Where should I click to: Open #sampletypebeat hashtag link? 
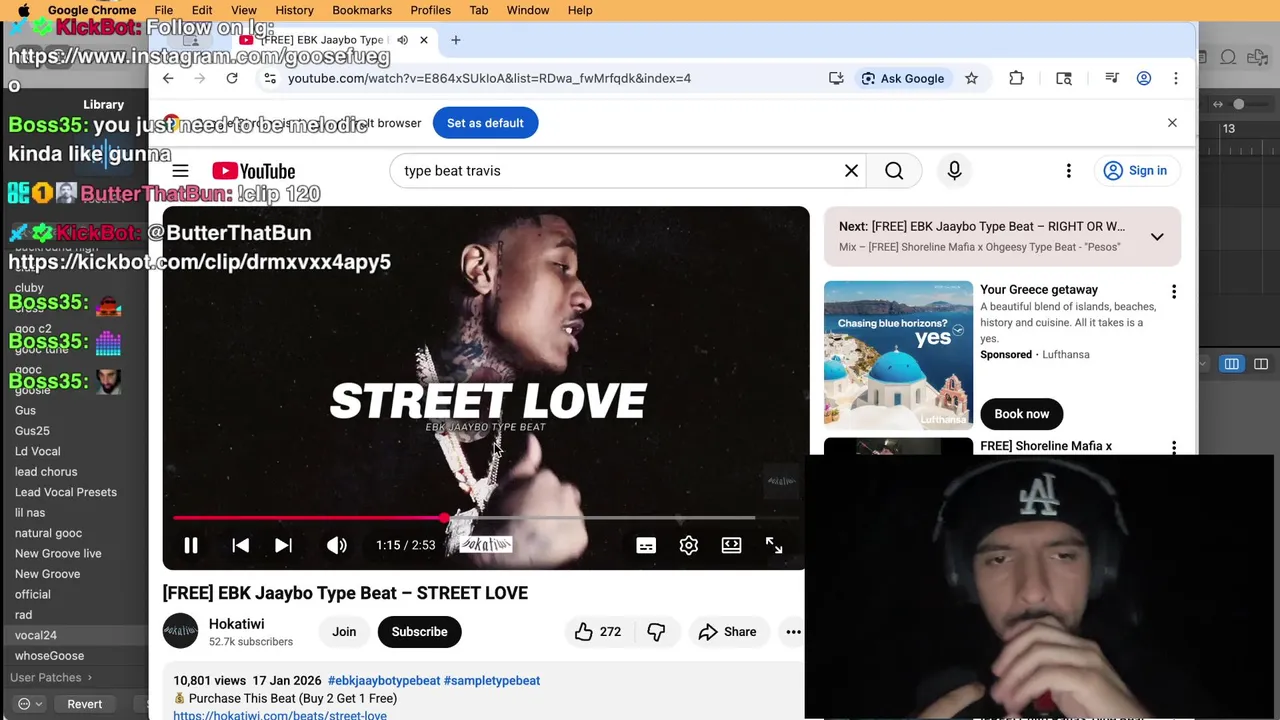[x=492, y=680]
